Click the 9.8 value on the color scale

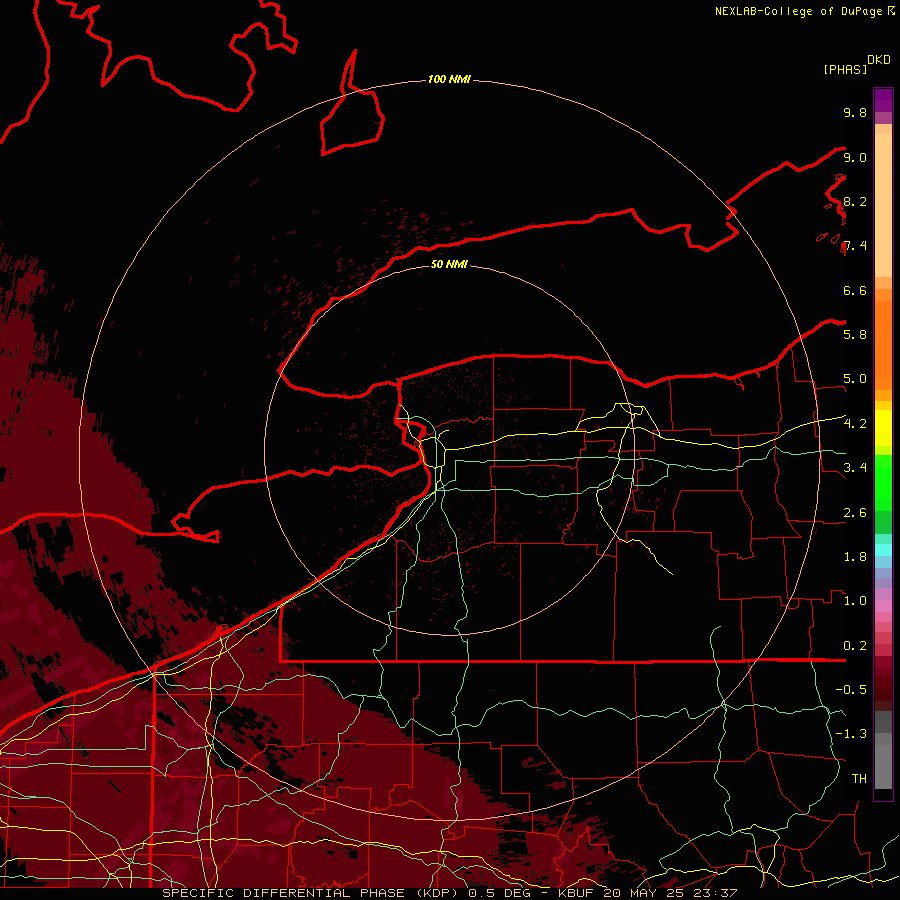(855, 112)
